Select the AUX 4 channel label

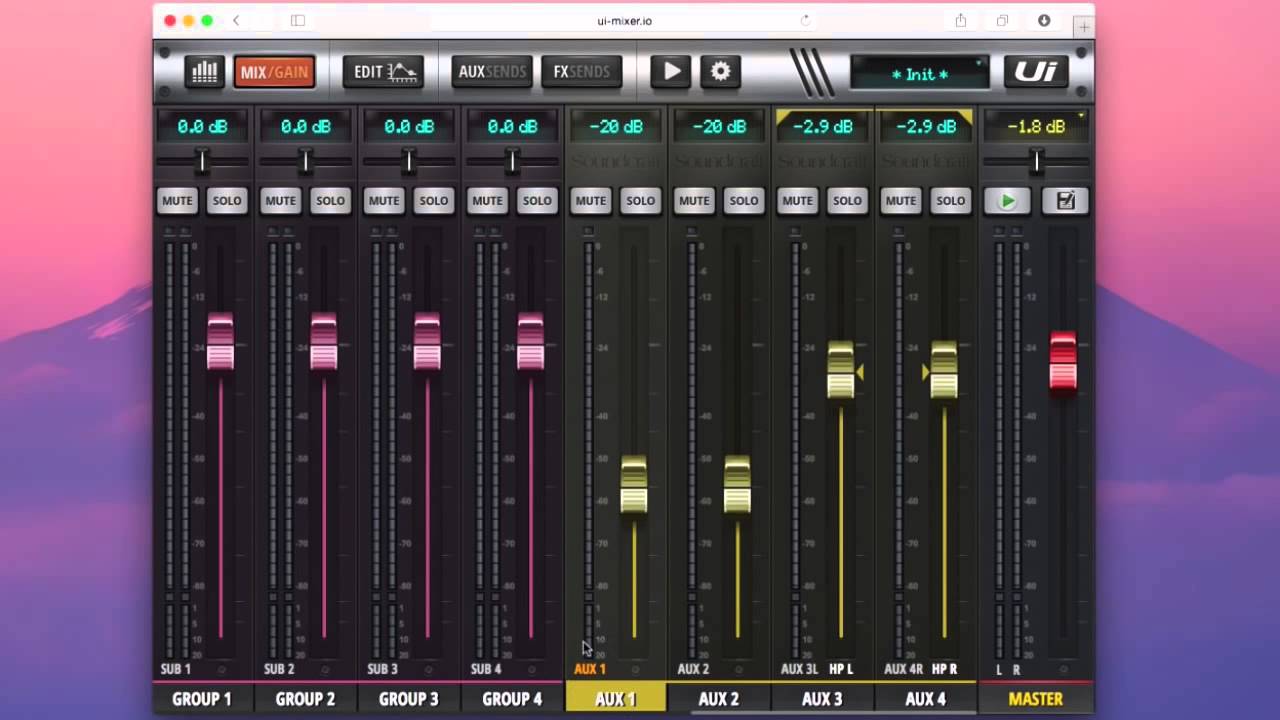925,699
